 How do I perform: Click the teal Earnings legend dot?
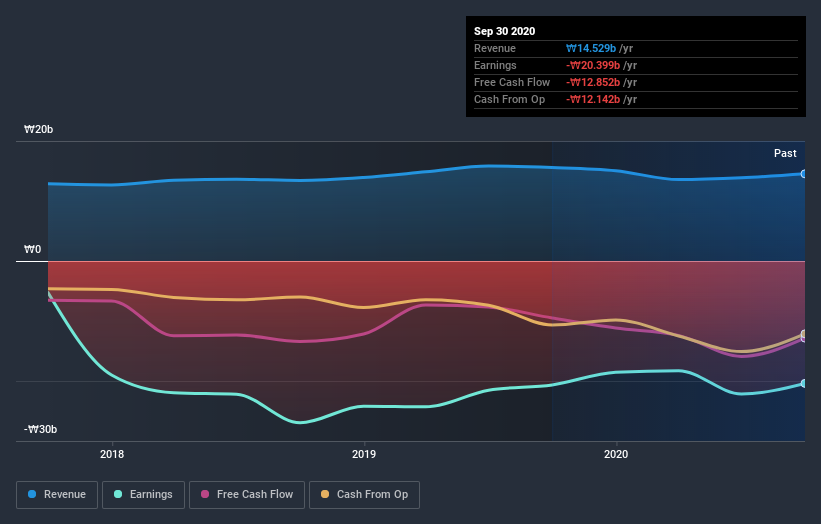pos(118,494)
